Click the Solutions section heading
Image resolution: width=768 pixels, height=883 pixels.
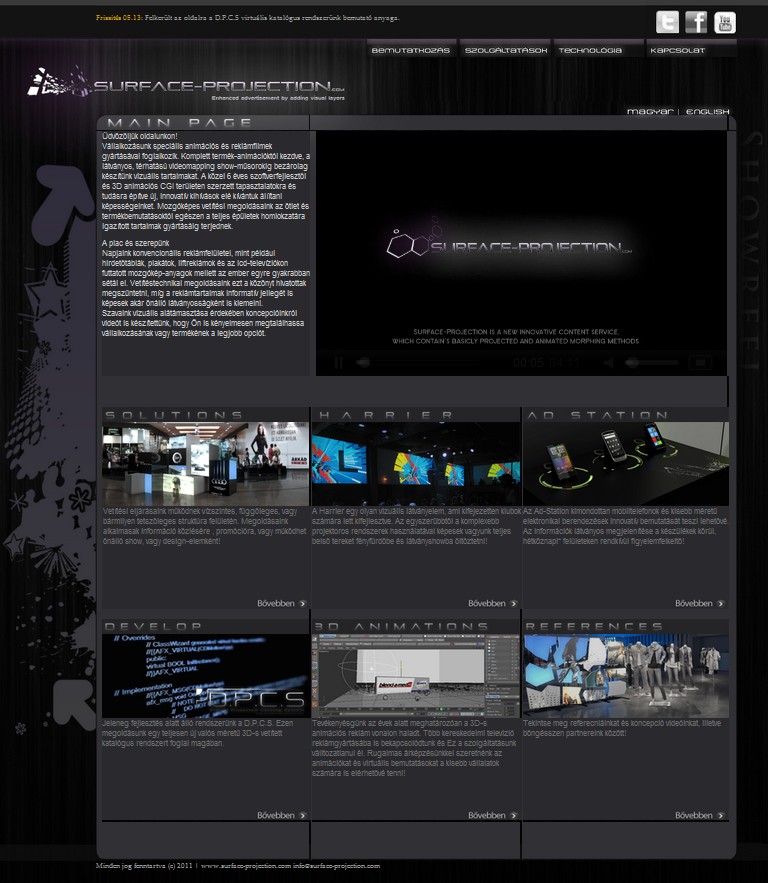[x=174, y=415]
